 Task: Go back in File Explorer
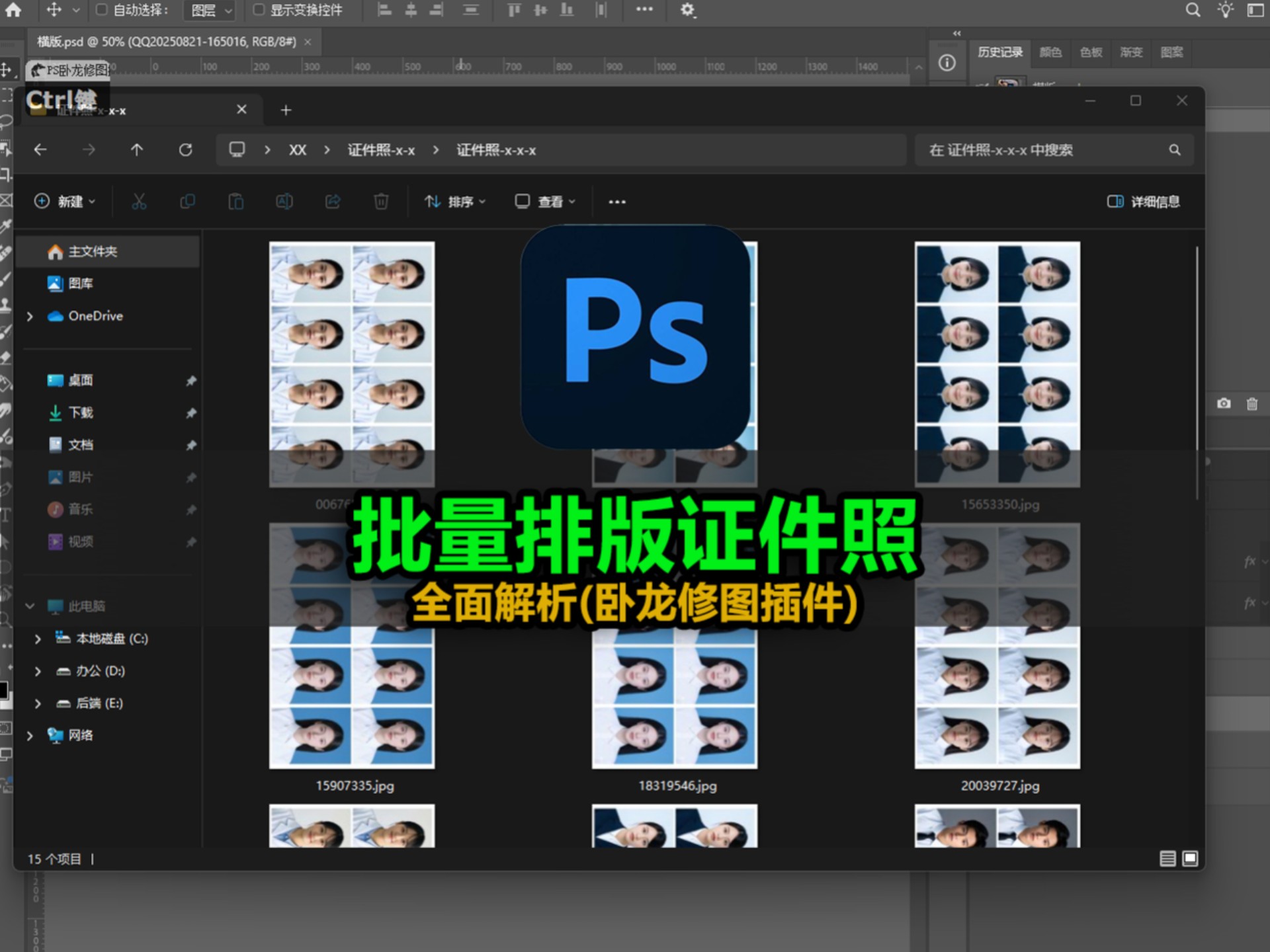click(x=40, y=150)
